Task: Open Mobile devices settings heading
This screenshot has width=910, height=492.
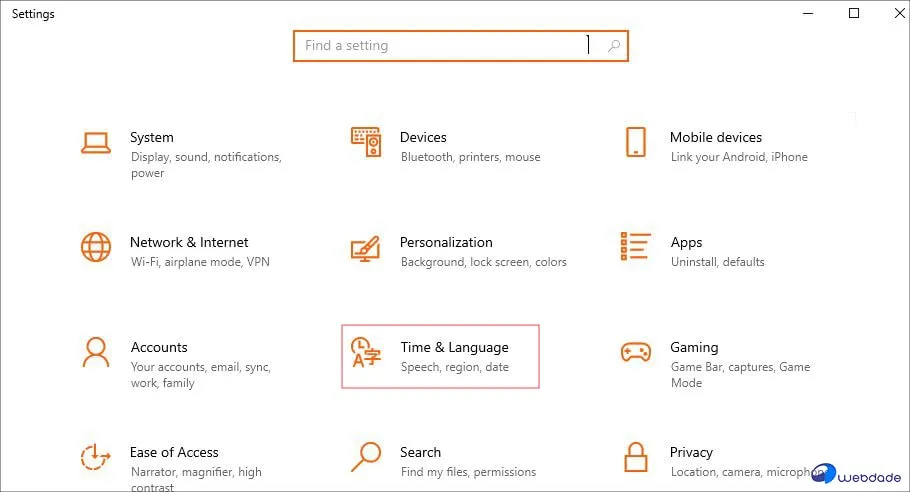Action: pyautogui.click(x=716, y=138)
